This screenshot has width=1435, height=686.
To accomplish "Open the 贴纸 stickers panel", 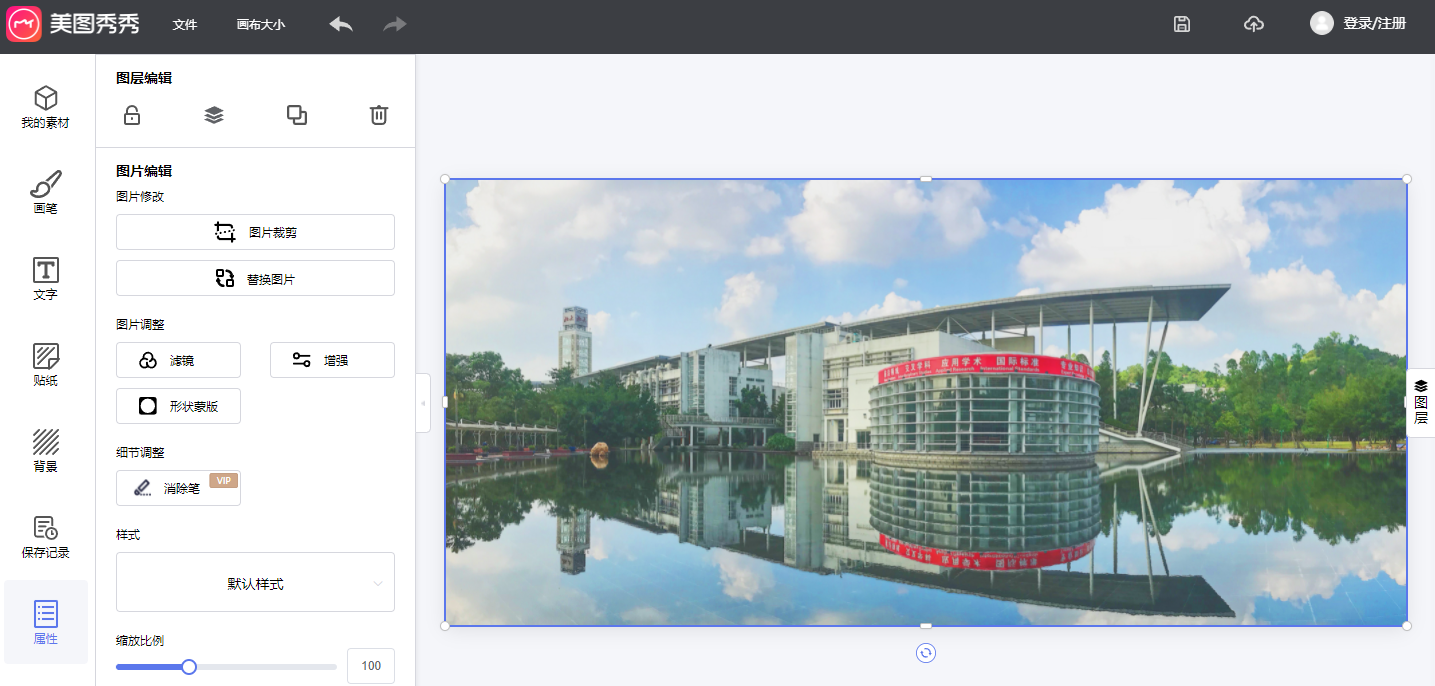I will pyautogui.click(x=46, y=365).
